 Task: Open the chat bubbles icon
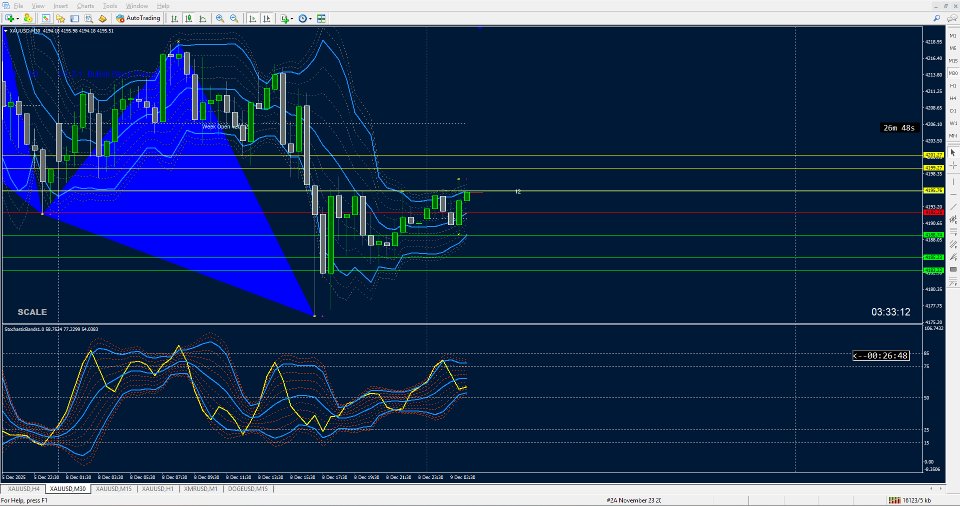[x=952, y=18]
